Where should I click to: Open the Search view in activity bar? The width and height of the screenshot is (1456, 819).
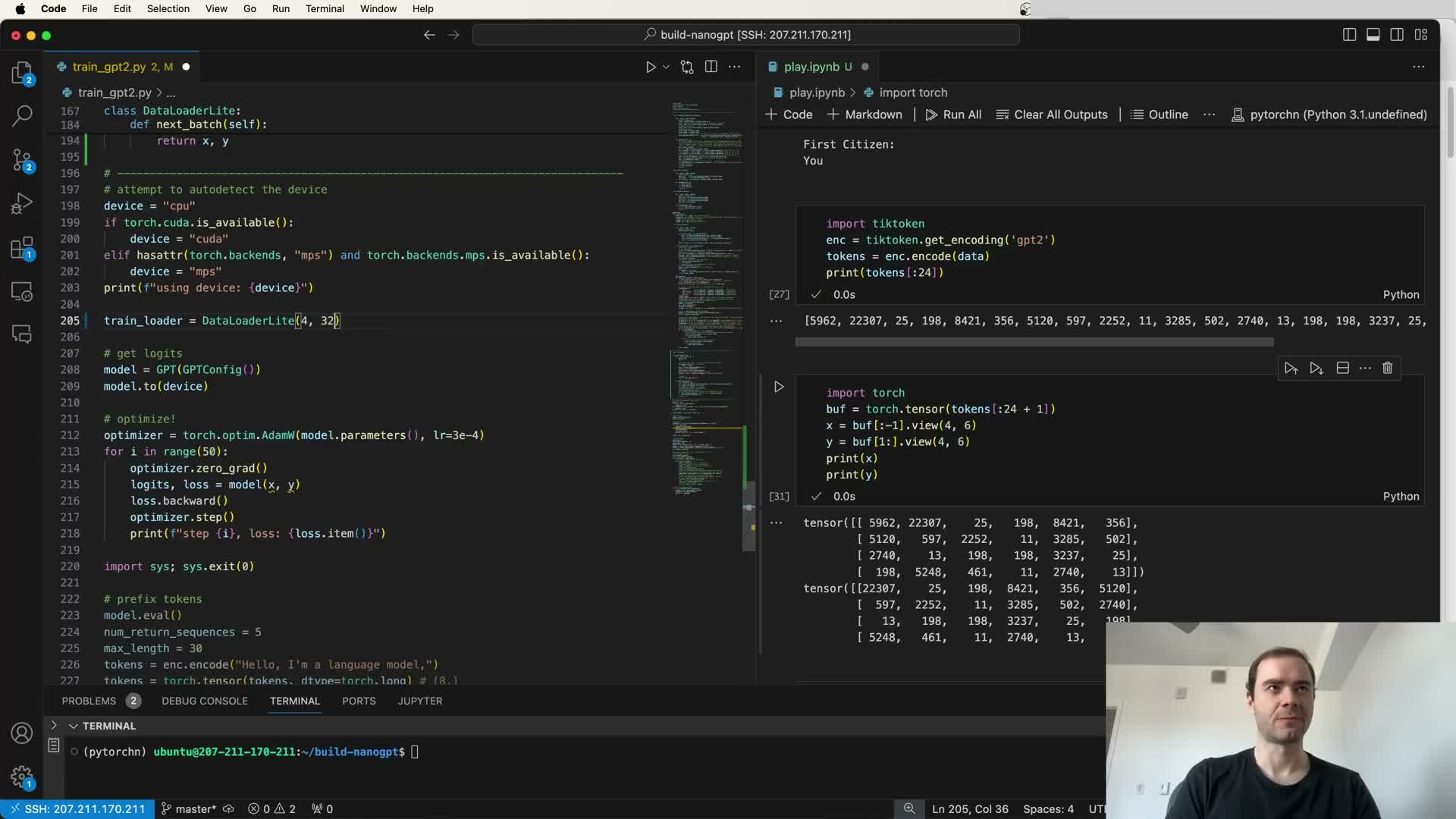click(x=22, y=115)
